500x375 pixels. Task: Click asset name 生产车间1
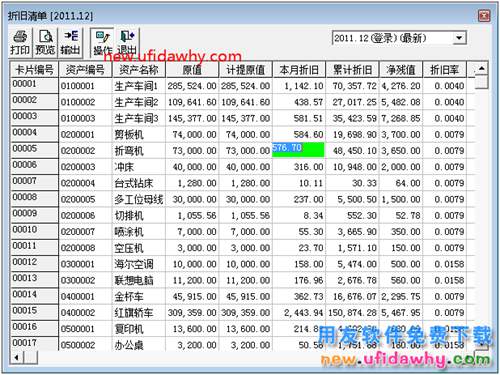[136, 86]
